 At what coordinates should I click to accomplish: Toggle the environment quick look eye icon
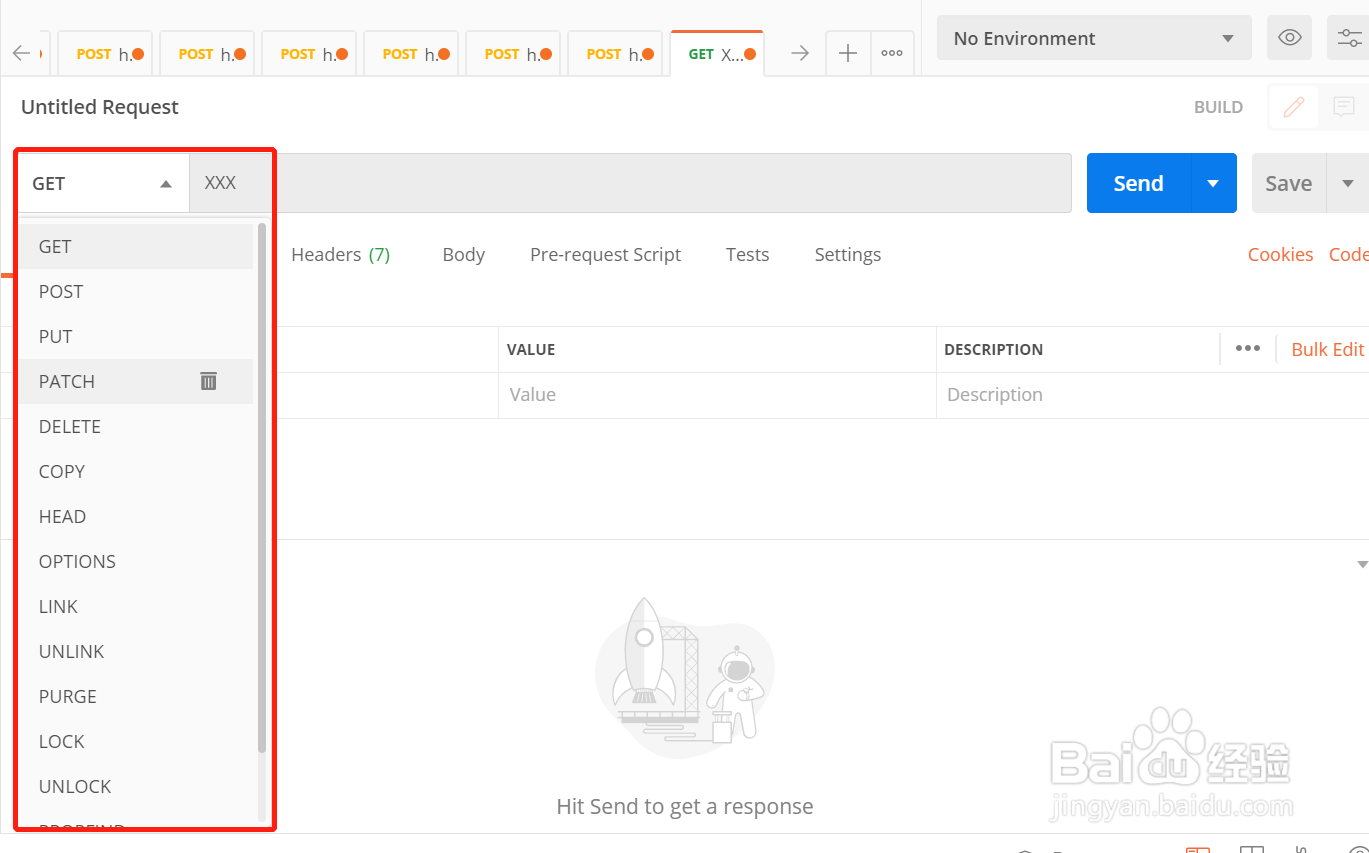(x=1290, y=39)
